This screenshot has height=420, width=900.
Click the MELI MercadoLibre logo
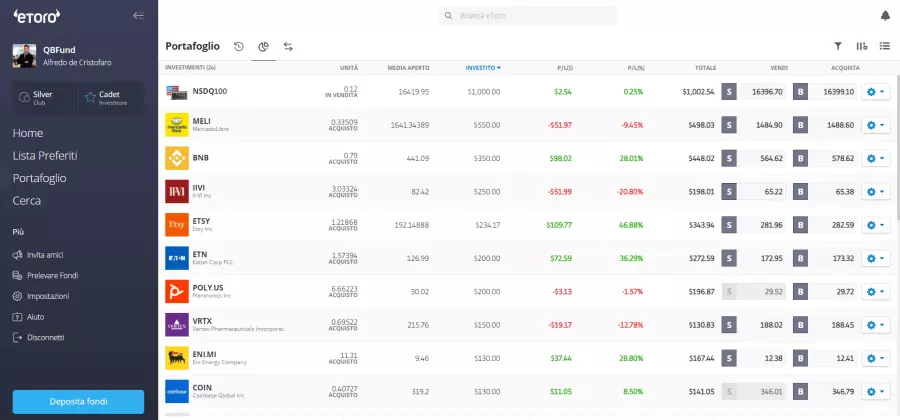tap(177, 125)
